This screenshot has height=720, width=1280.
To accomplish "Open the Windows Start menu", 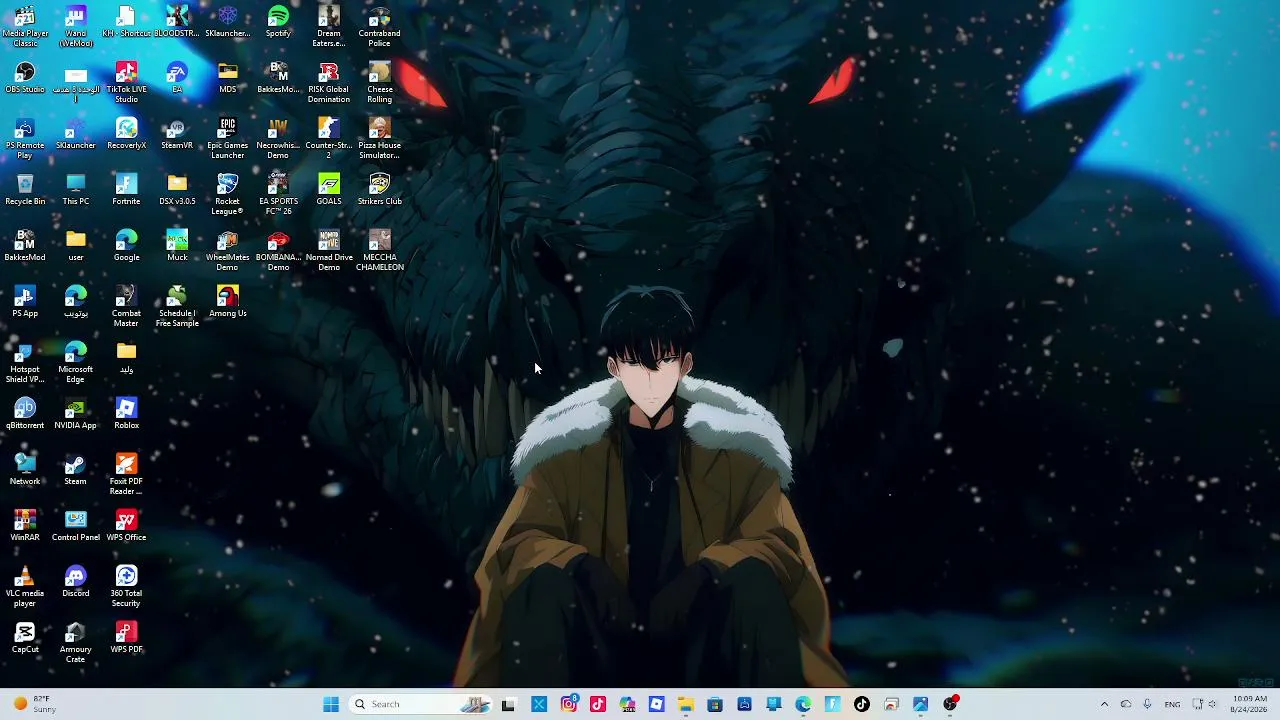I will (x=331, y=704).
